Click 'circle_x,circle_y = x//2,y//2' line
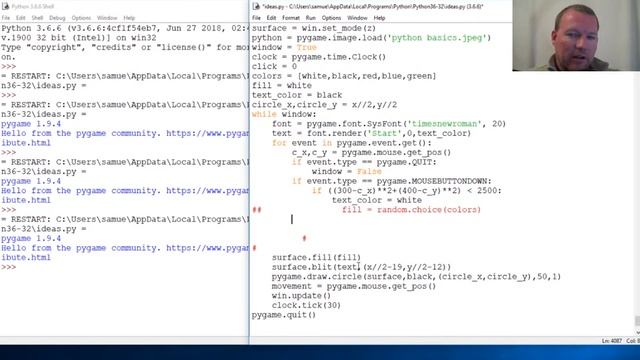 (324, 105)
